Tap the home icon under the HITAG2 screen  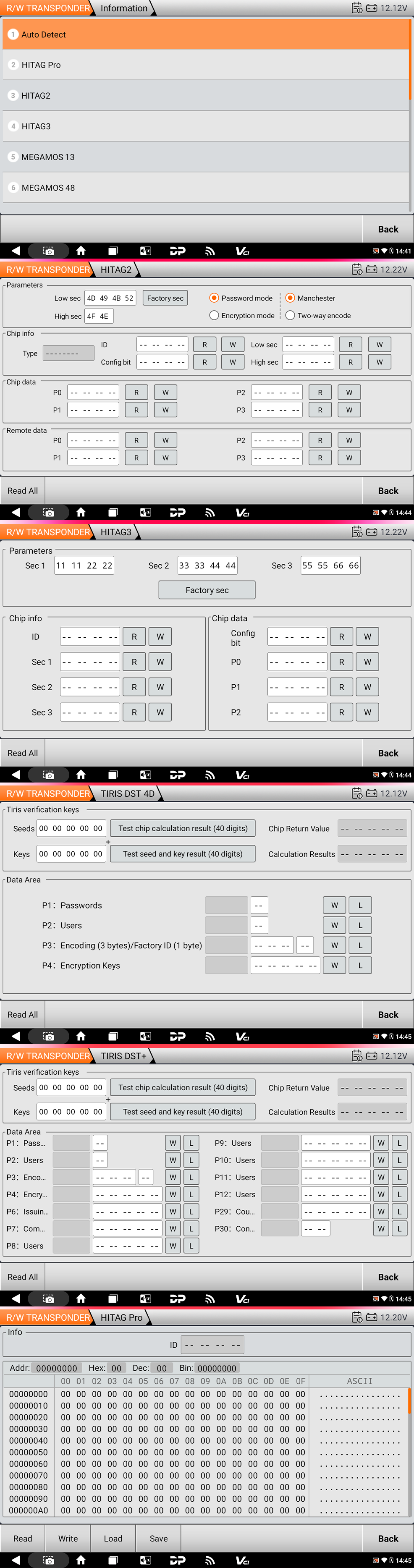[x=80, y=513]
